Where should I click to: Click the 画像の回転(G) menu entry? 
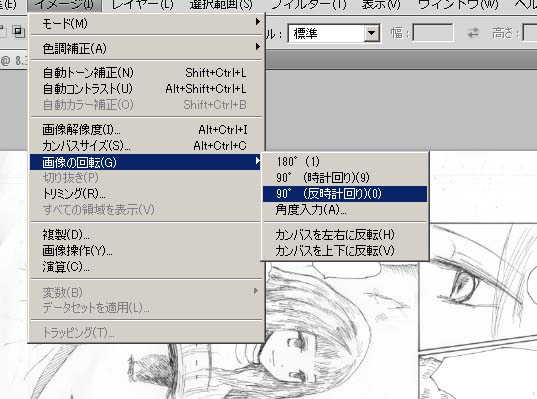click(x=146, y=162)
